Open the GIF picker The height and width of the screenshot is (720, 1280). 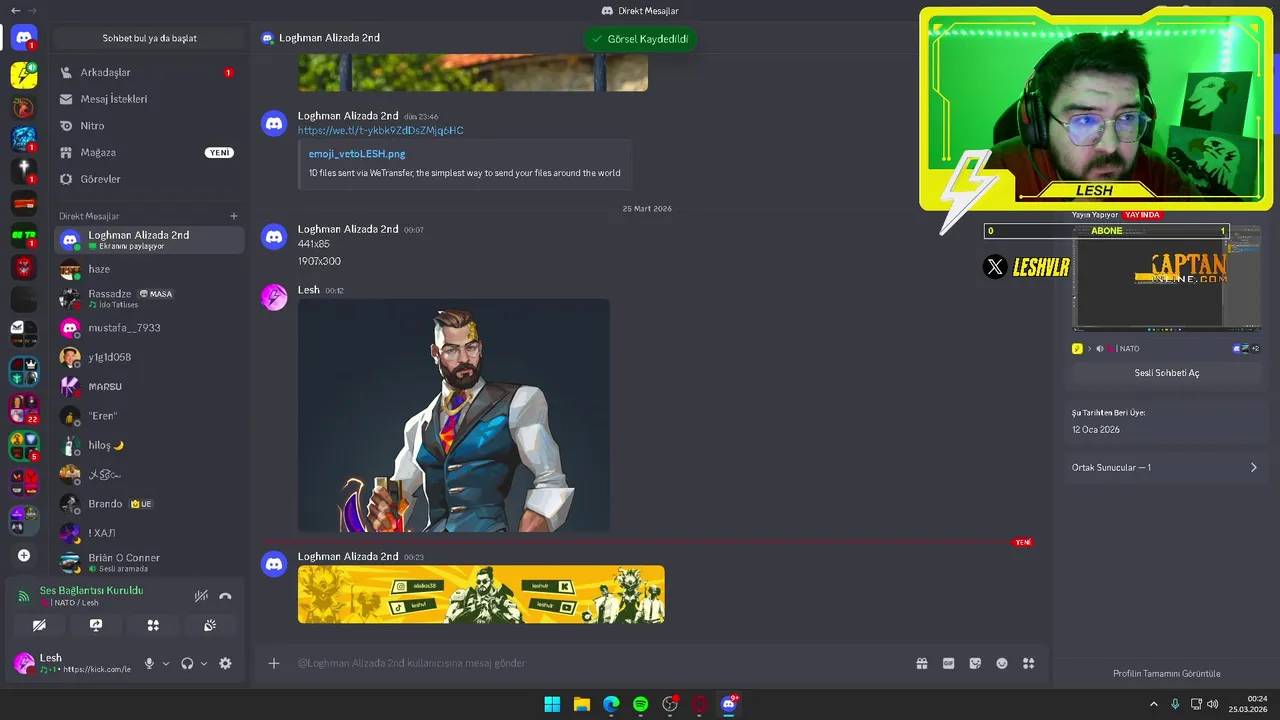coord(948,663)
